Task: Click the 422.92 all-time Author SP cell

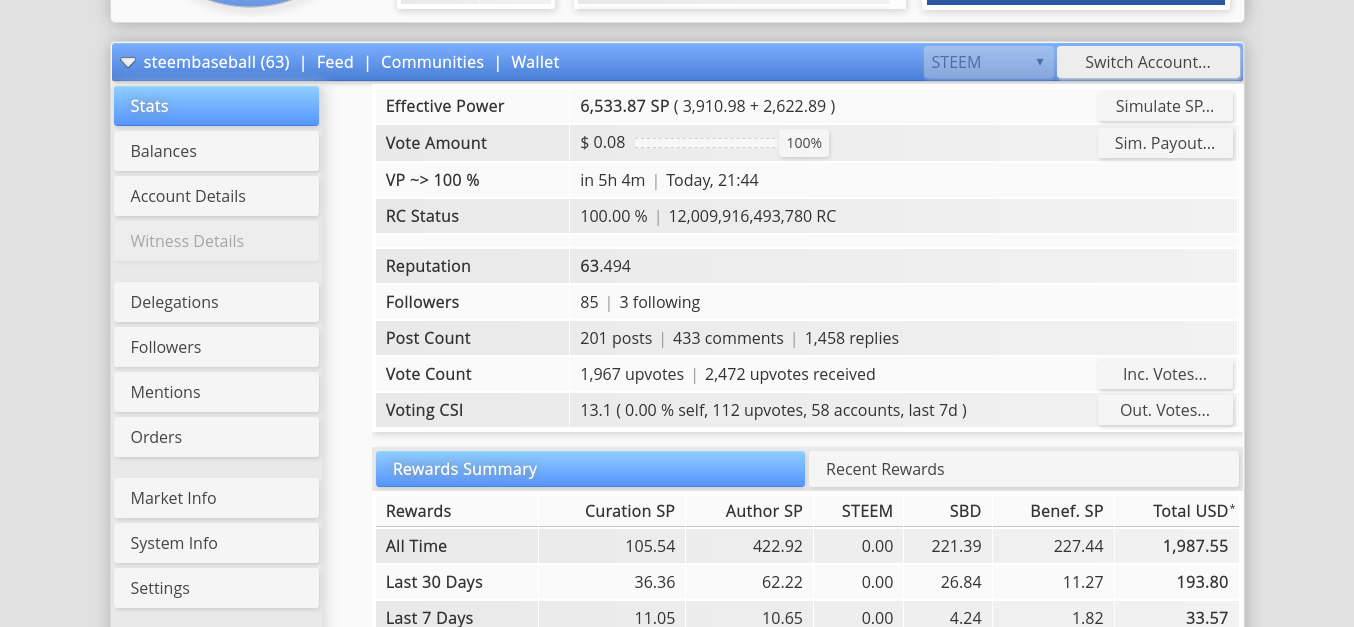Action: point(778,546)
